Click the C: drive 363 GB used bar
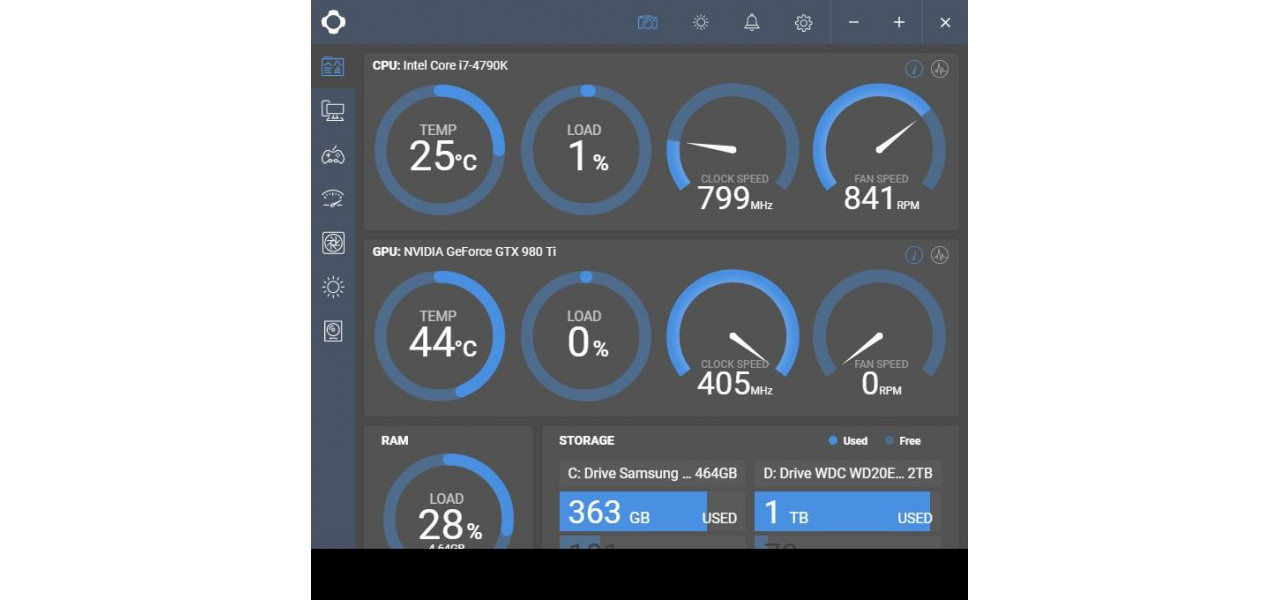The width and height of the screenshot is (1280, 600). click(652, 512)
